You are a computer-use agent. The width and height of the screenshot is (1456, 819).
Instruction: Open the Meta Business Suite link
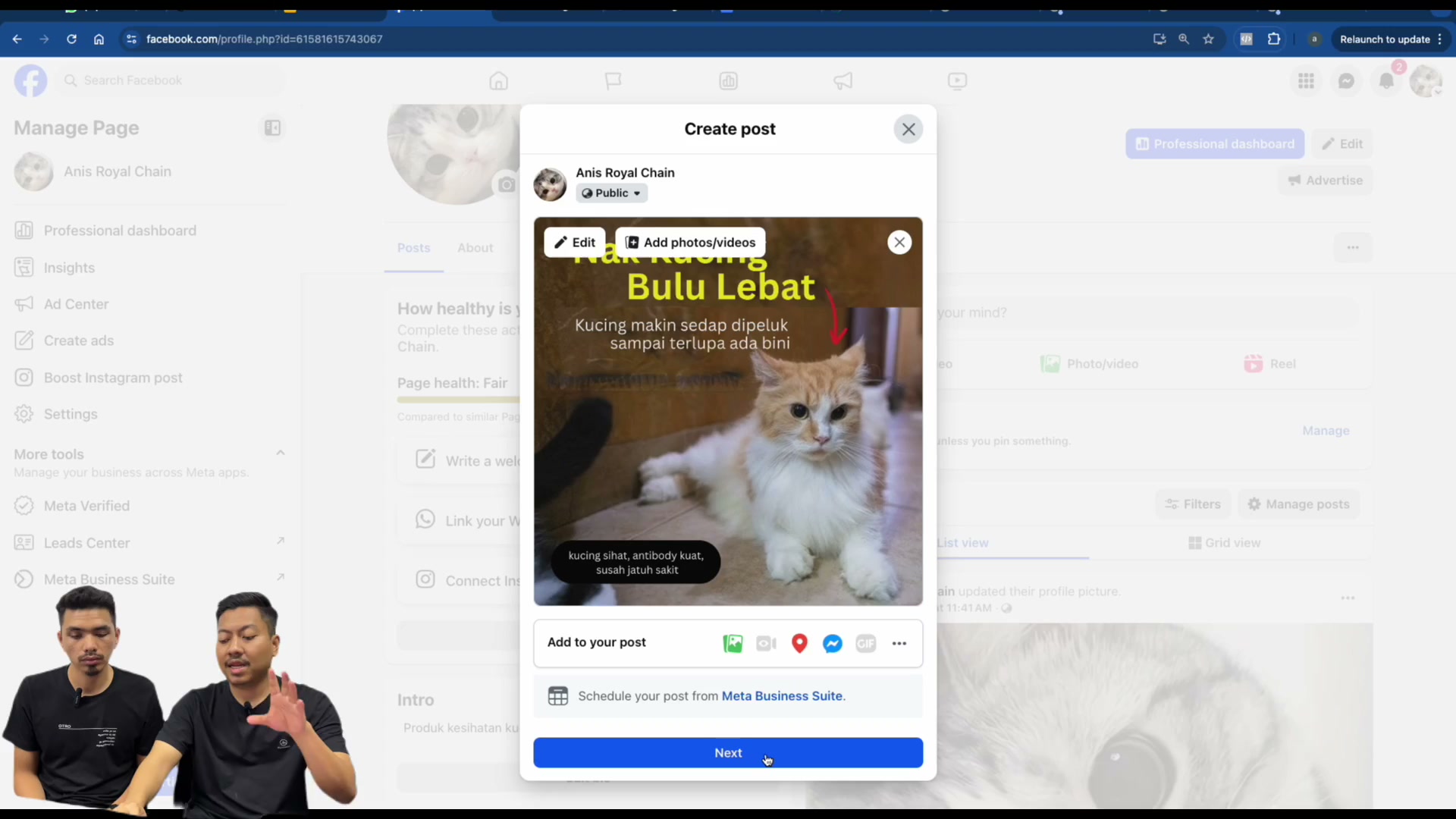coord(782,696)
